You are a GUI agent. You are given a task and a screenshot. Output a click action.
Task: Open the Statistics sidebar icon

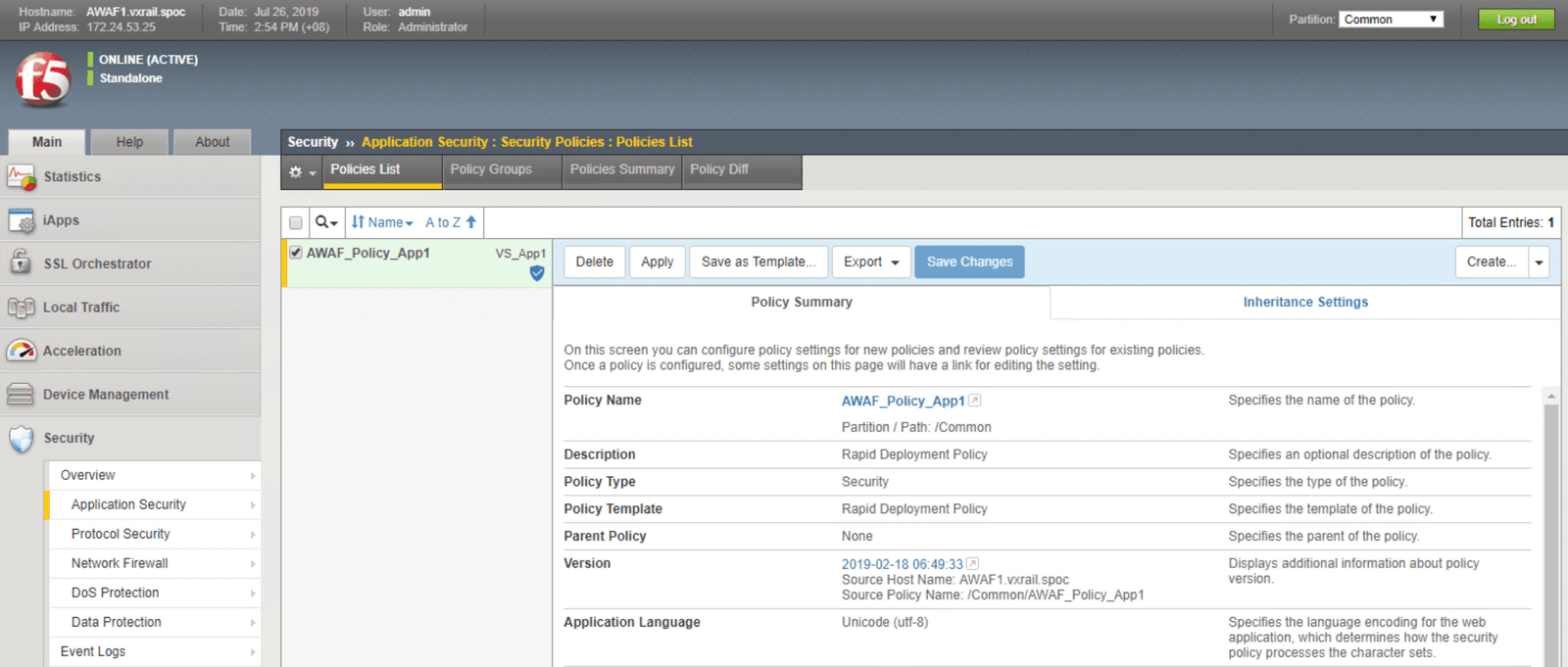point(22,177)
